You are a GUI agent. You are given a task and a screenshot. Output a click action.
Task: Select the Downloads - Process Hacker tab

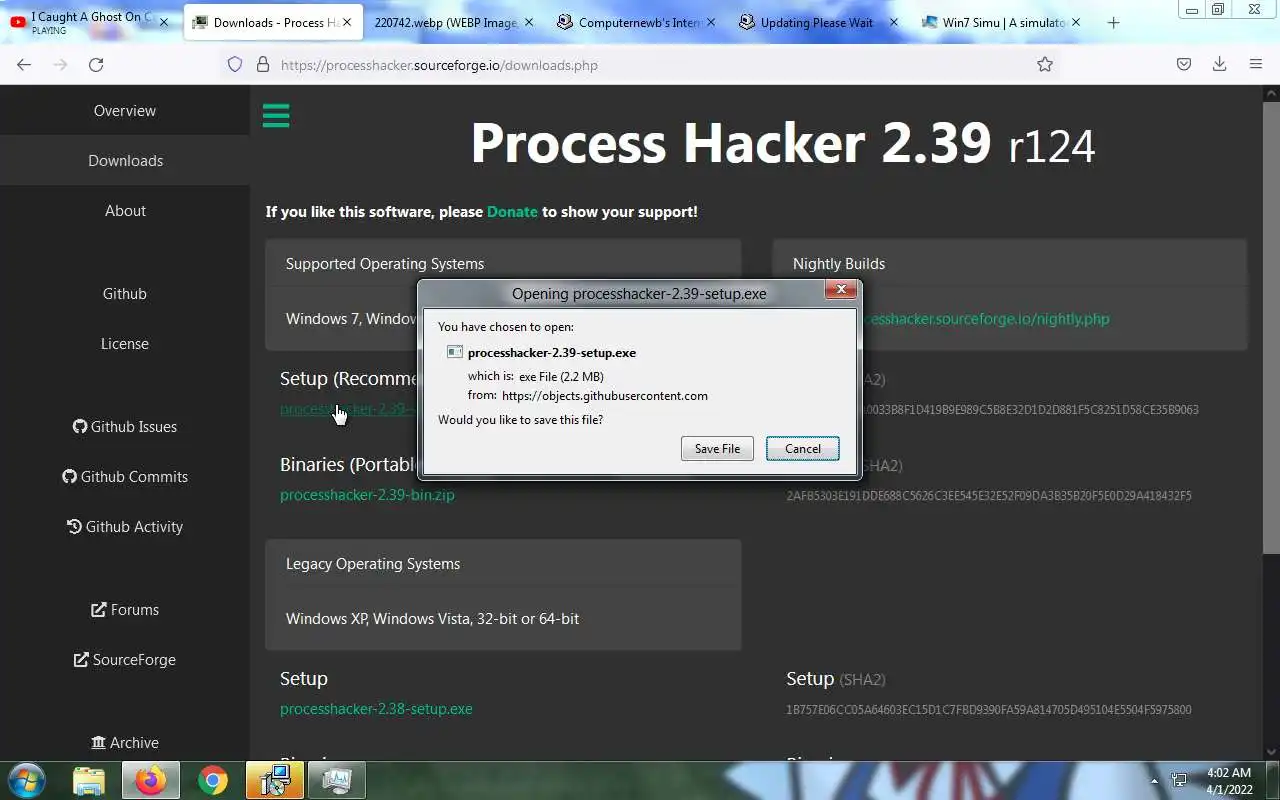point(272,22)
